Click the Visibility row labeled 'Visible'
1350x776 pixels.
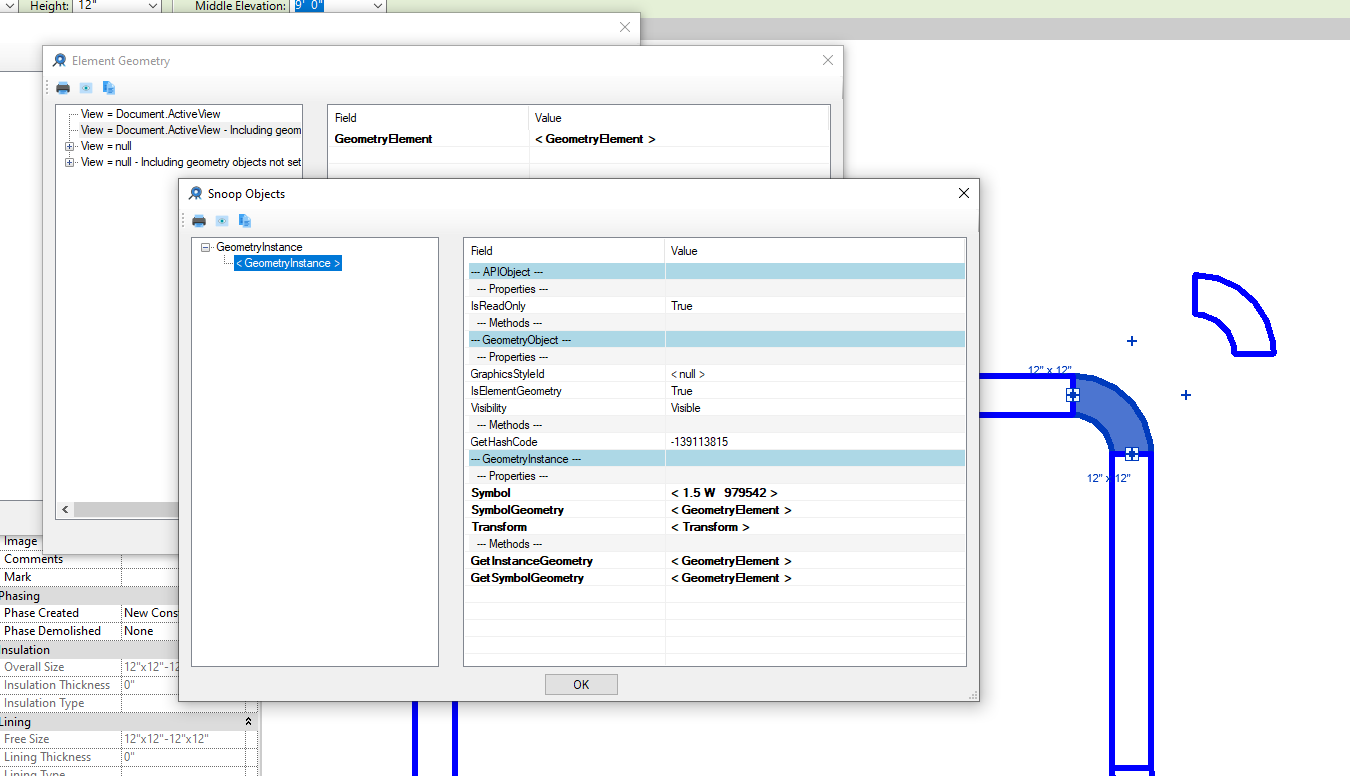(715, 408)
